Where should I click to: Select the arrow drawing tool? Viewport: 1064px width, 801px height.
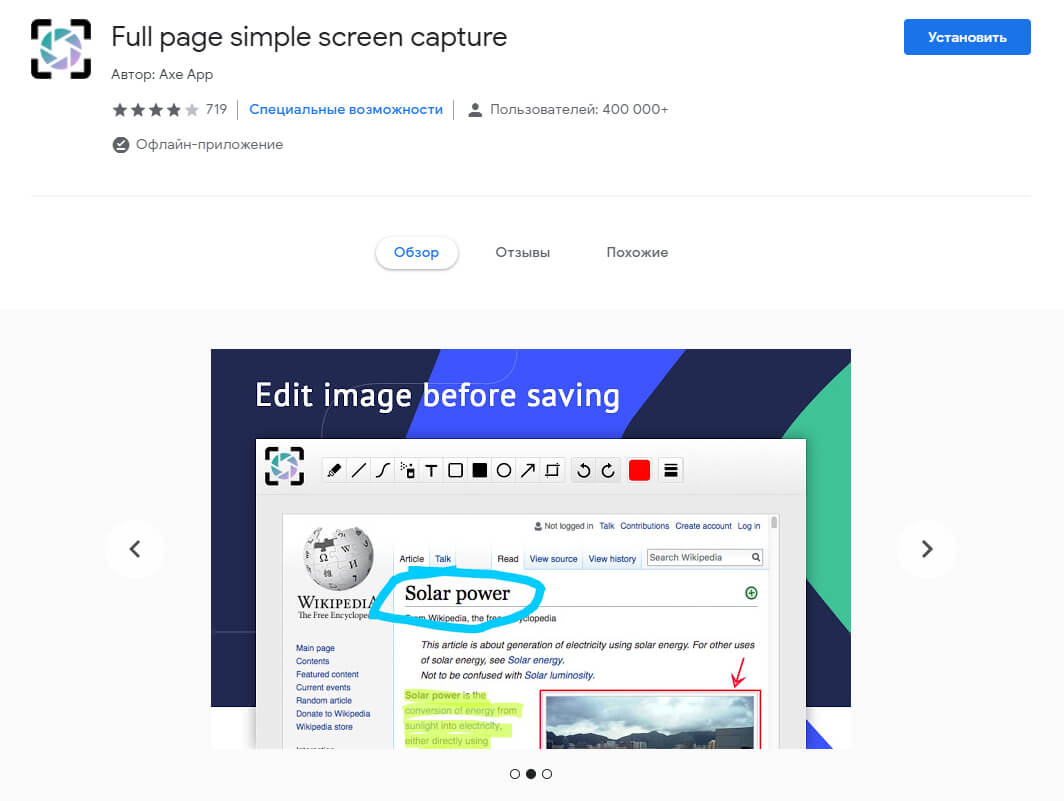pyautogui.click(x=528, y=470)
